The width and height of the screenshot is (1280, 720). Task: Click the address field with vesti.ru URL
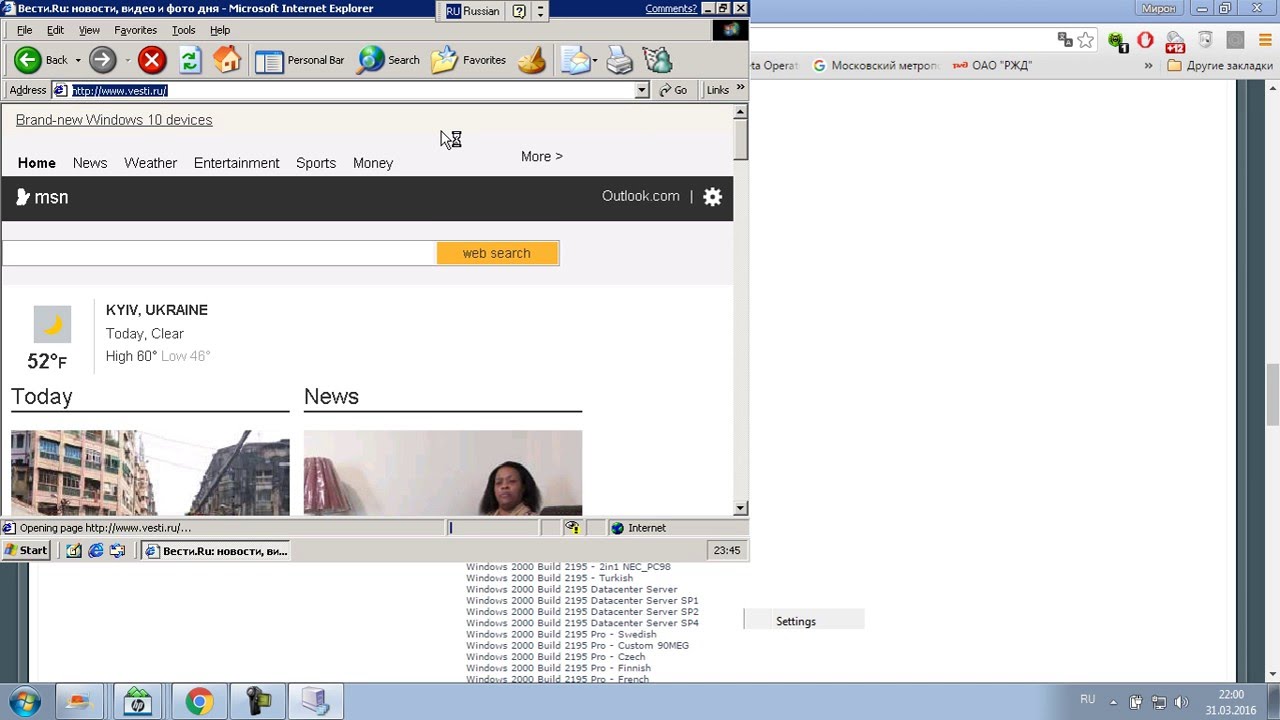tap(344, 90)
